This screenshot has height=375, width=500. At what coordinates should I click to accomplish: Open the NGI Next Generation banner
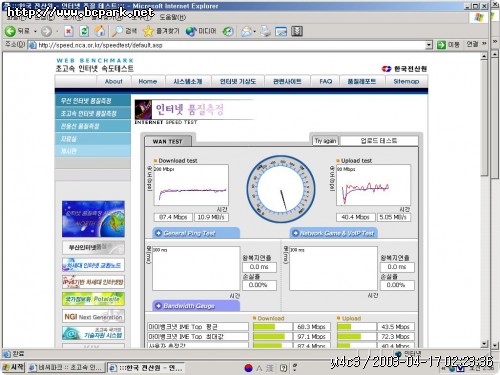[93, 316]
